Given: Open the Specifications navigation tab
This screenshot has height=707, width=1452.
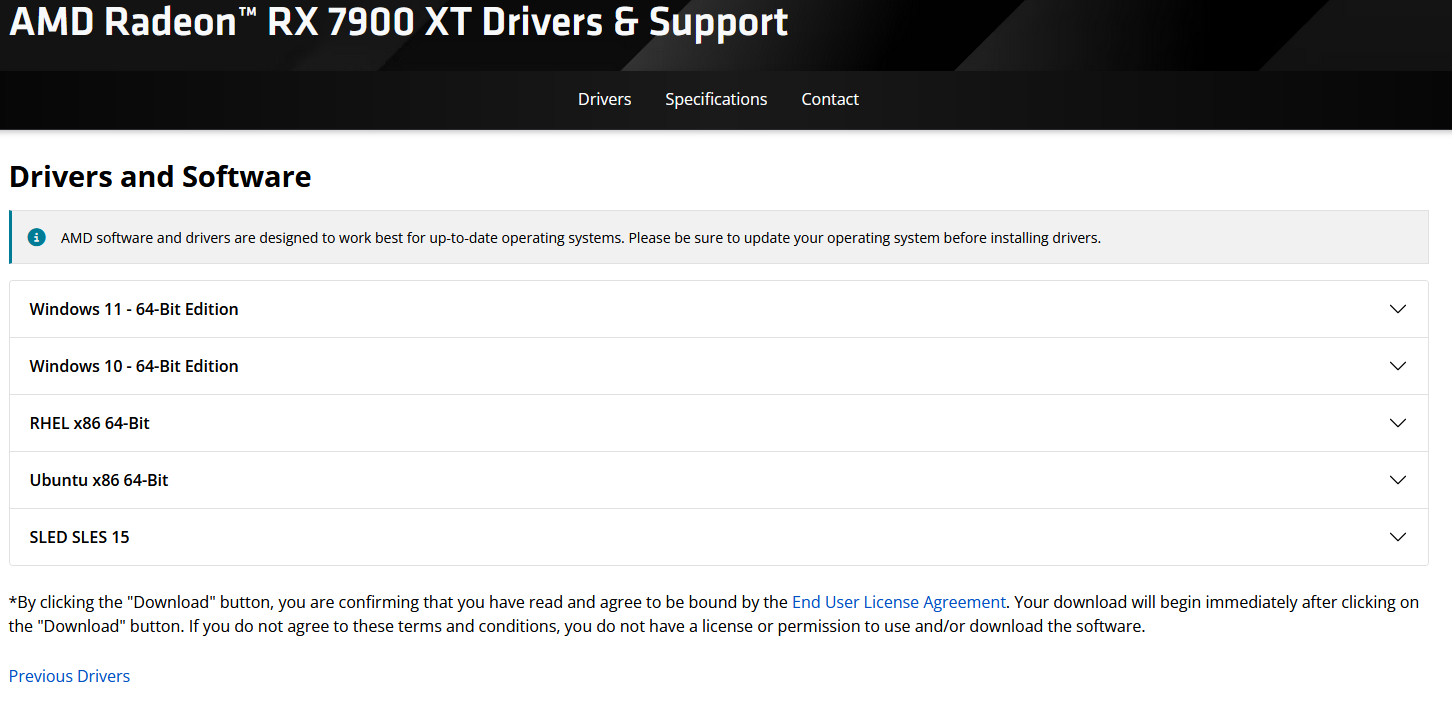Looking at the screenshot, I should [x=716, y=99].
